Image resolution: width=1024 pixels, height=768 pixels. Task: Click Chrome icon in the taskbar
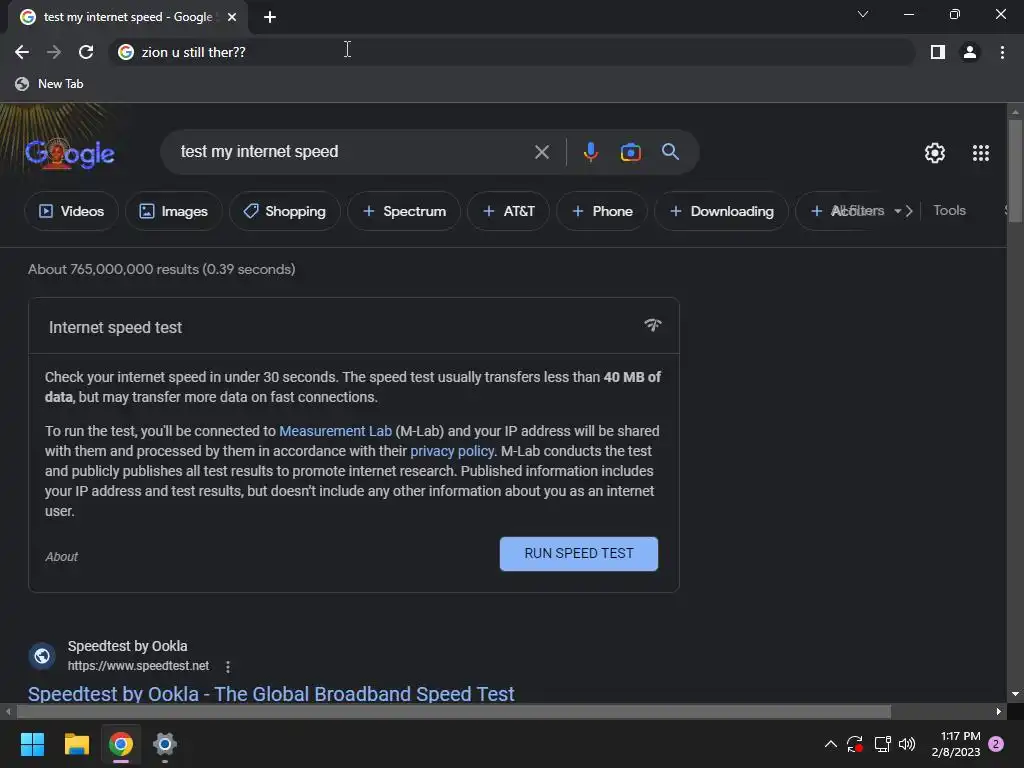[121, 744]
